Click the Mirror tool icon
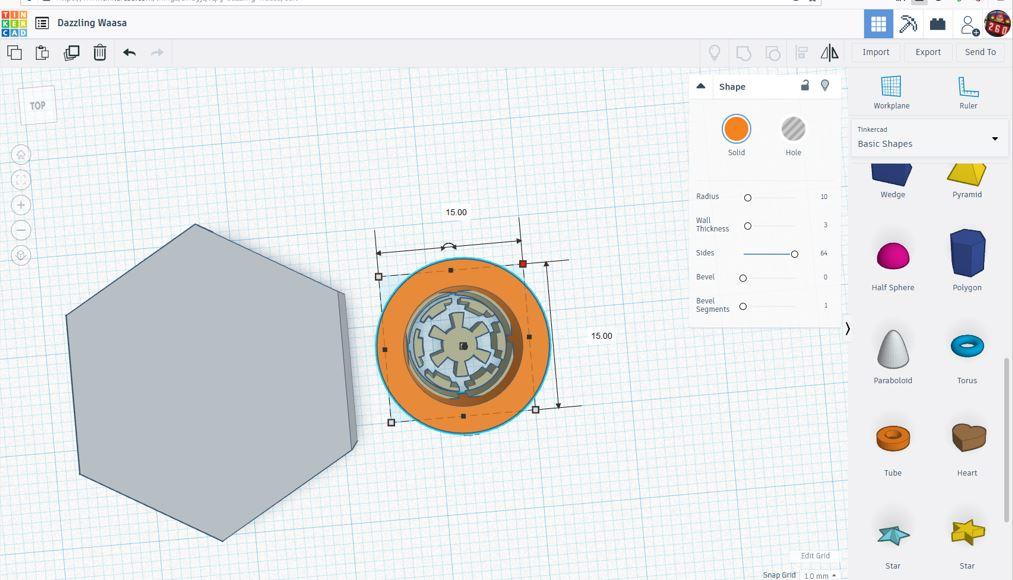This screenshot has width=1013, height=580. tap(830, 52)
